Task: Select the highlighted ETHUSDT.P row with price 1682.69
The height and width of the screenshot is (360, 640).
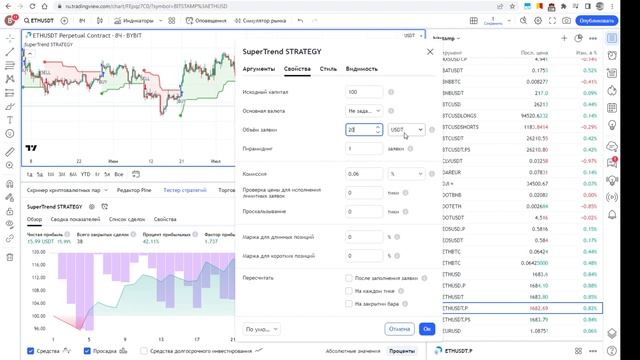Action: tap(522, 308)
